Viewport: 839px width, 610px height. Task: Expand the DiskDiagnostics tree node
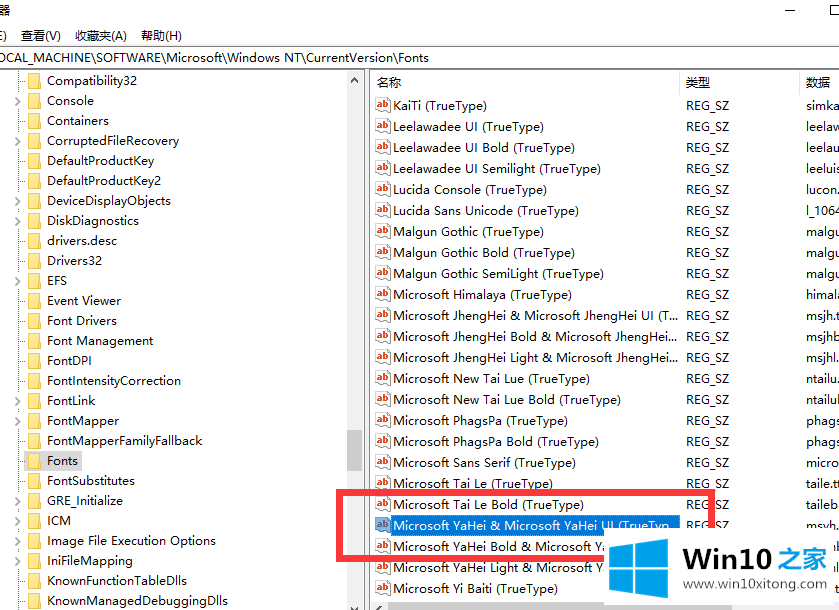coord(17,221)
